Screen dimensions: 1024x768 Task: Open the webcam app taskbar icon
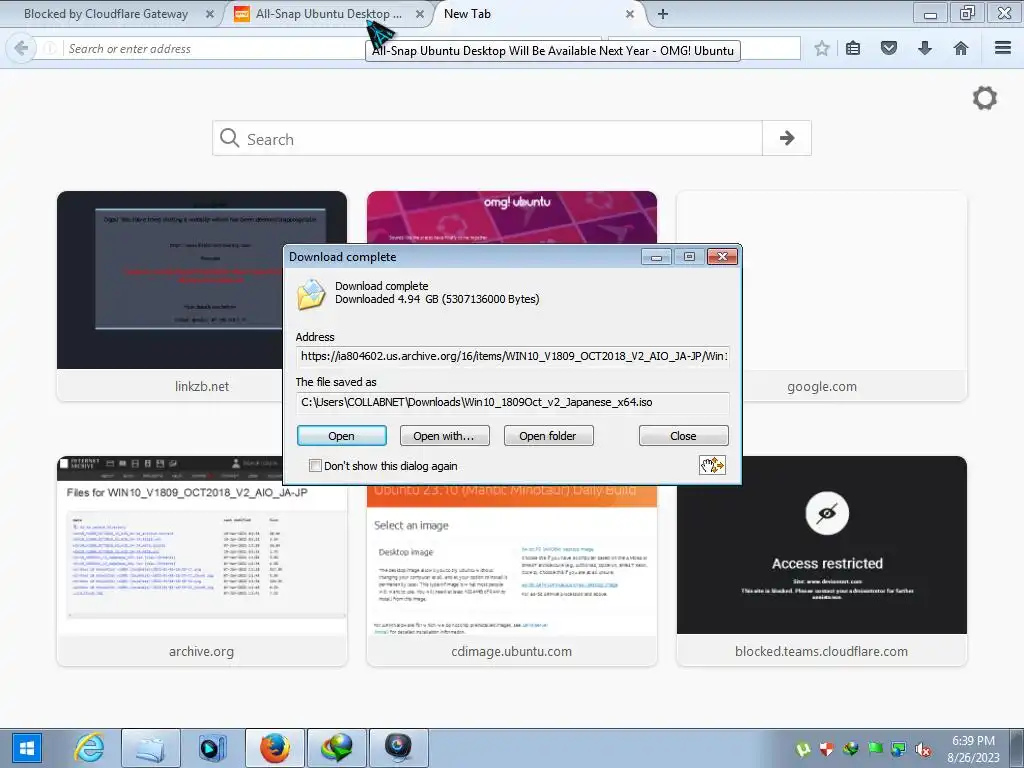[x=398, y=748]
